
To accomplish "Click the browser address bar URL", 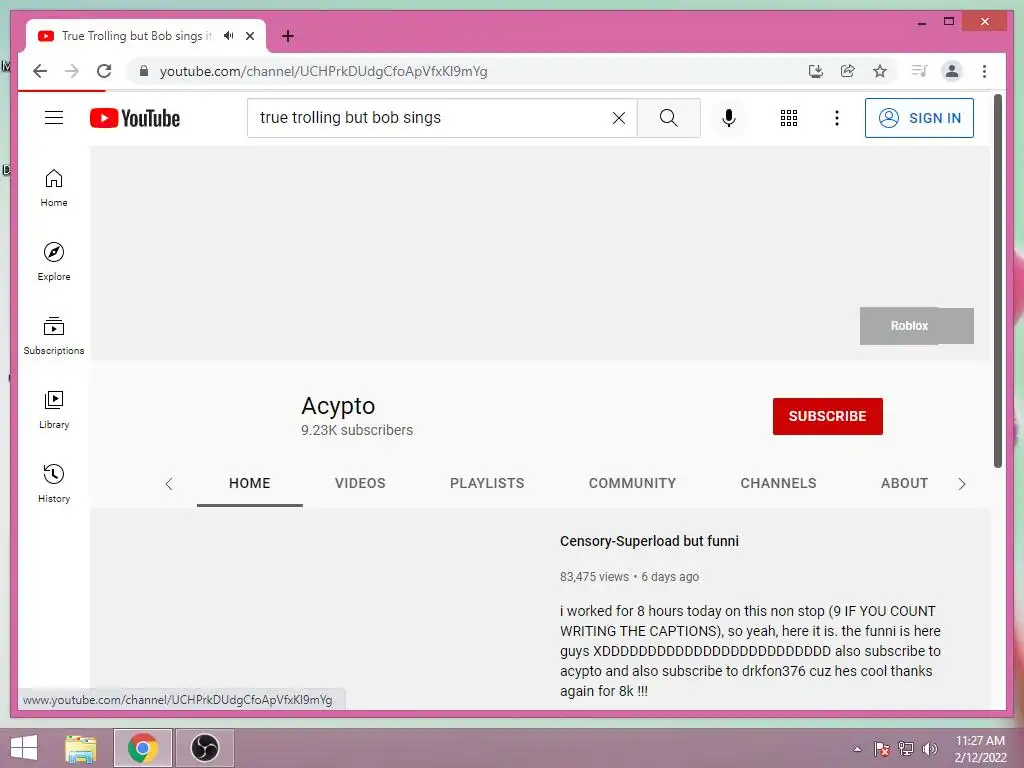I will pos(323,71).
